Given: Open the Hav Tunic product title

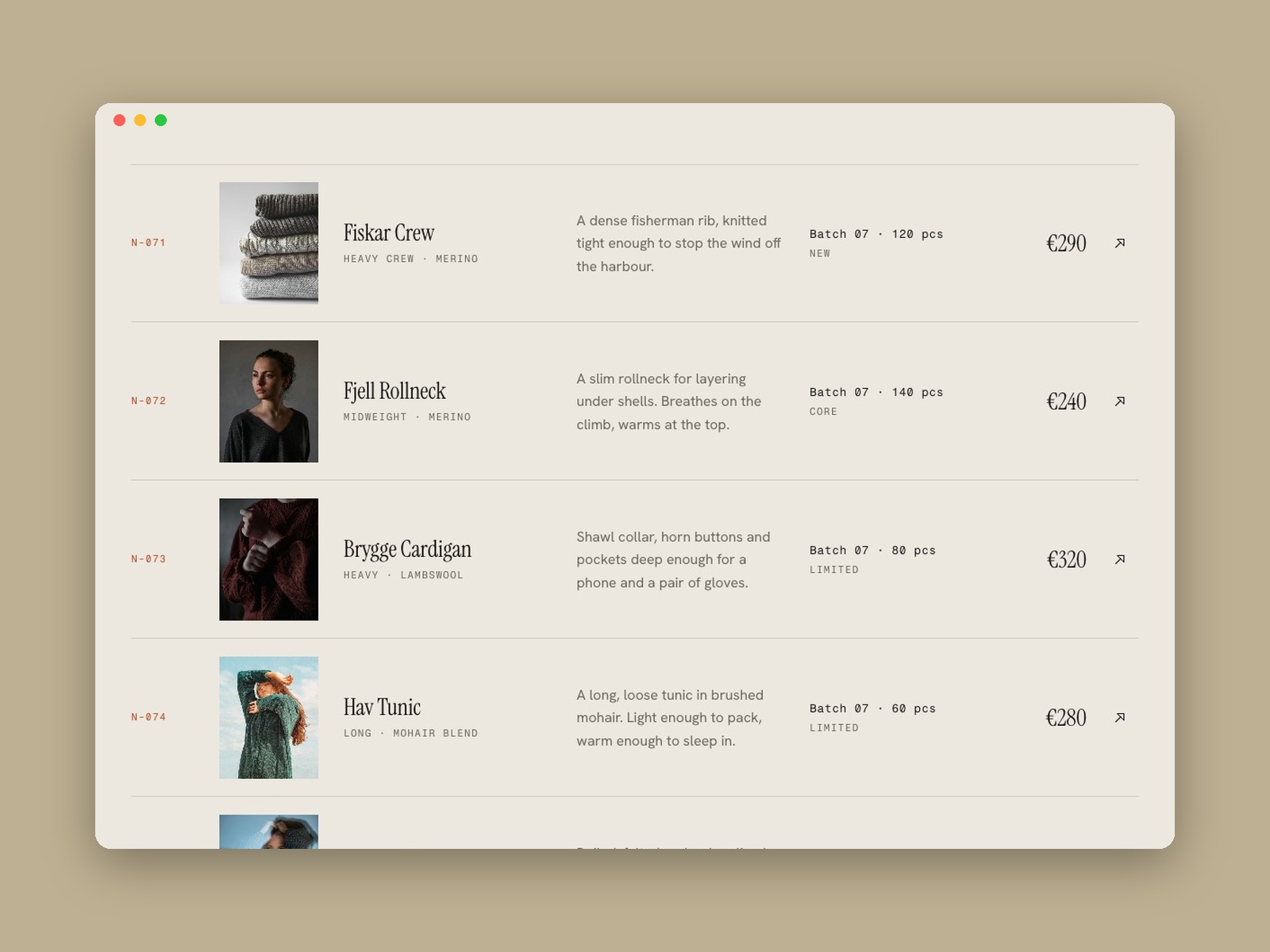Looking at the screenshot, I should [x=382, y=707].
